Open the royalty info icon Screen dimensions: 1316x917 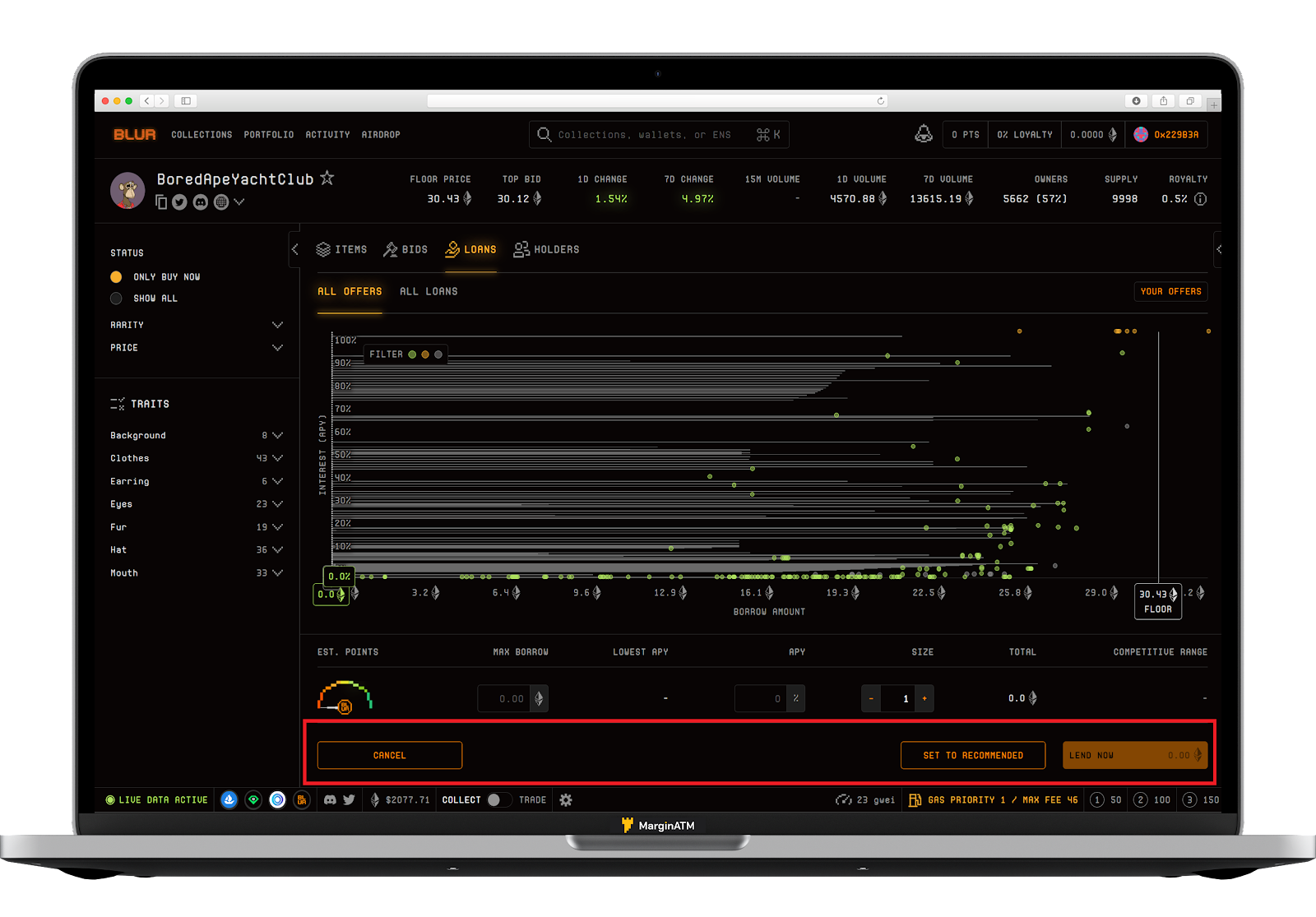coord(1200,199)
